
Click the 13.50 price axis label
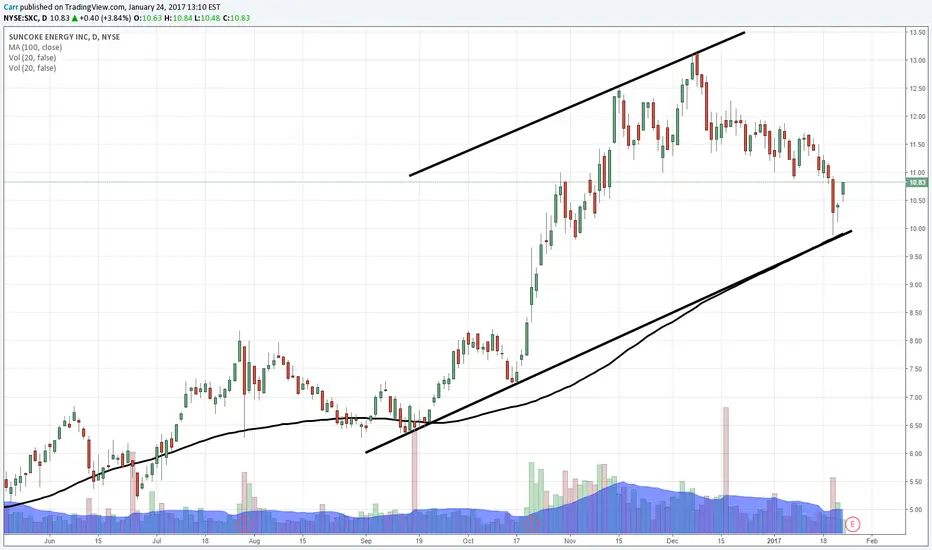point(918,32)
